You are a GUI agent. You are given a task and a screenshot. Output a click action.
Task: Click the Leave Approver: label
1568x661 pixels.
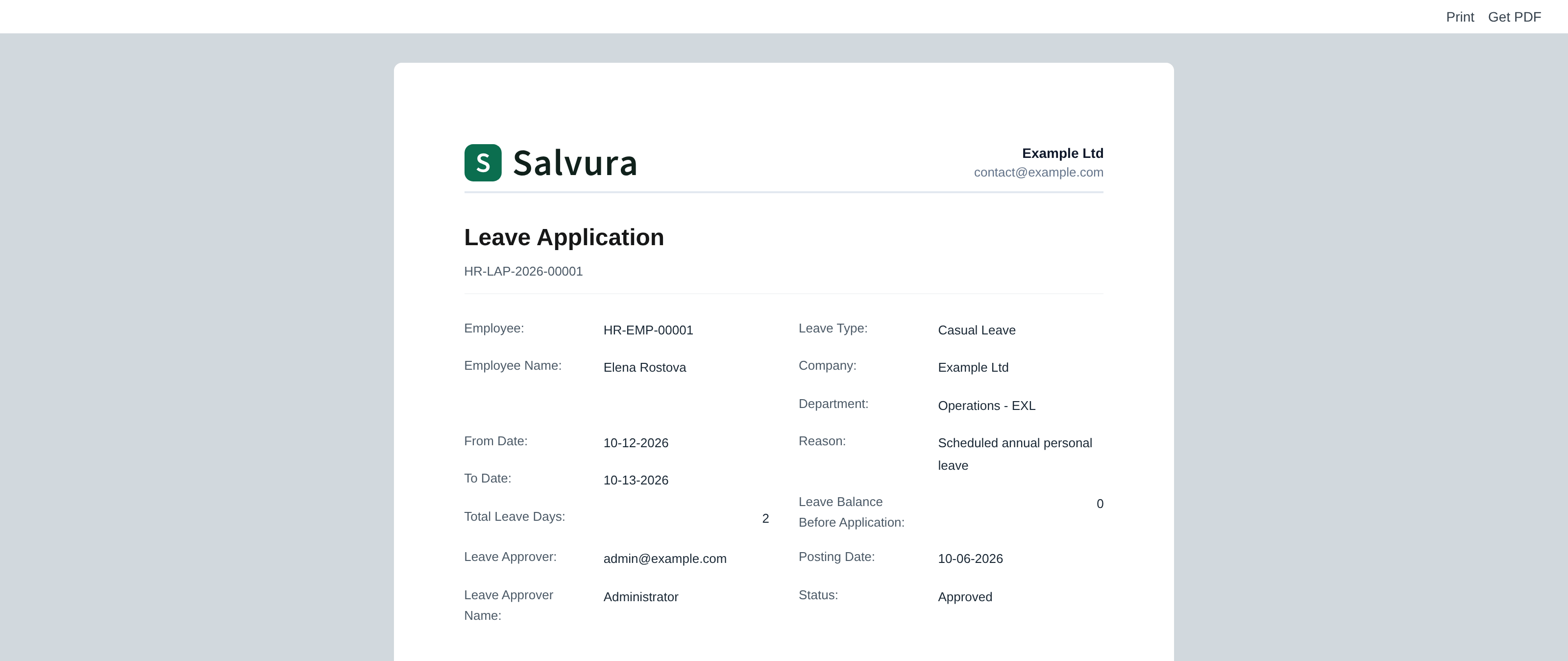click(x=510, y=557)
